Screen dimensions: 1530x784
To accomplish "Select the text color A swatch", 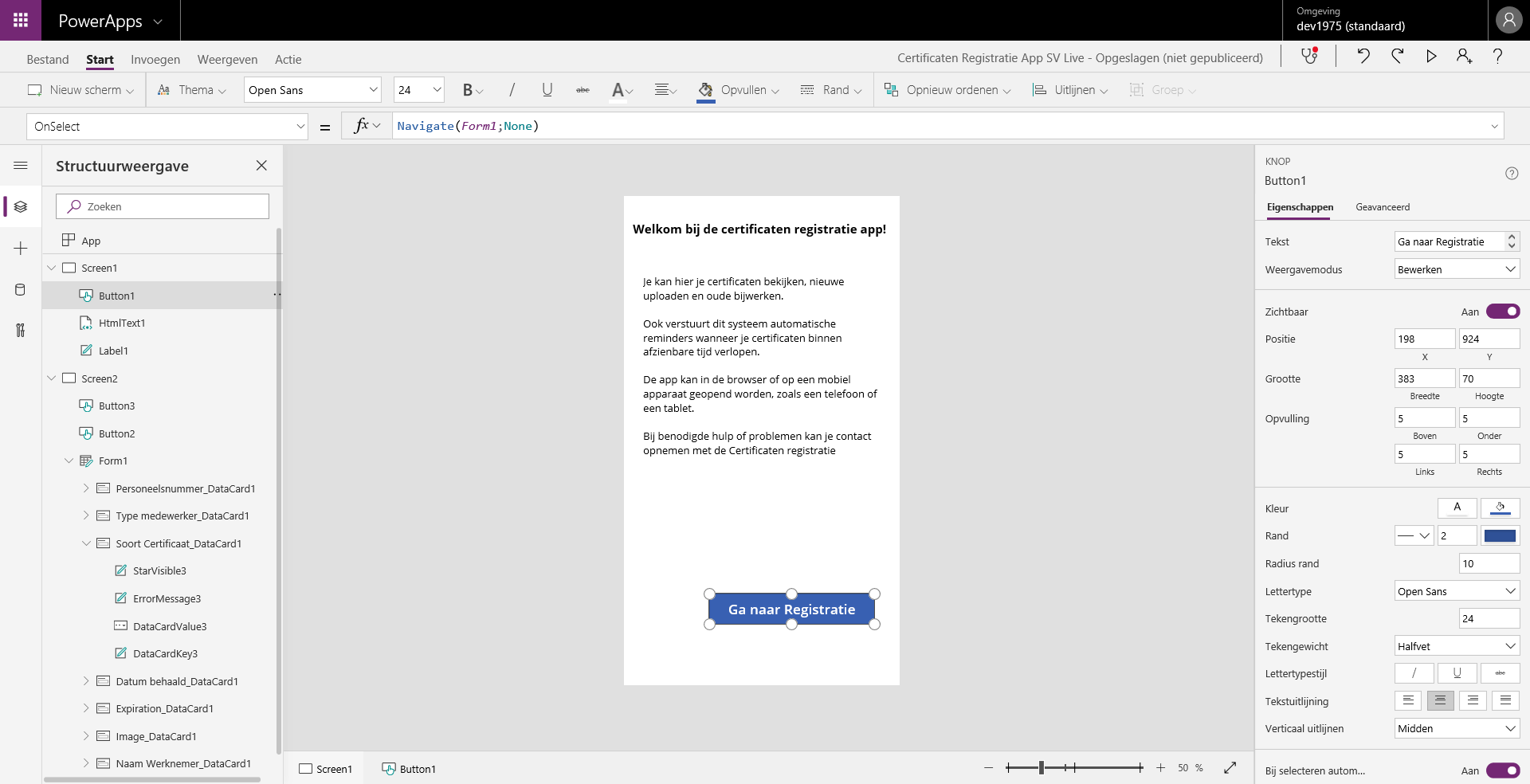I will pos(1457,508).
